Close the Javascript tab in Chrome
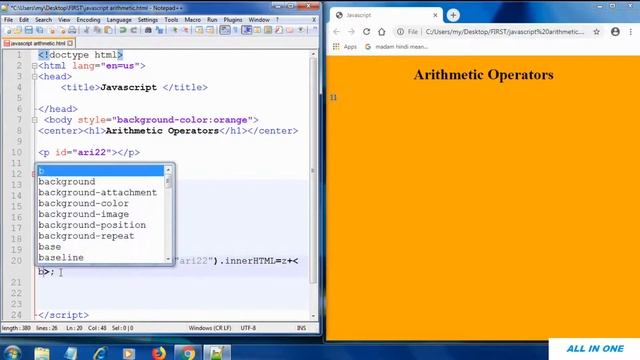 coord(435,15)
